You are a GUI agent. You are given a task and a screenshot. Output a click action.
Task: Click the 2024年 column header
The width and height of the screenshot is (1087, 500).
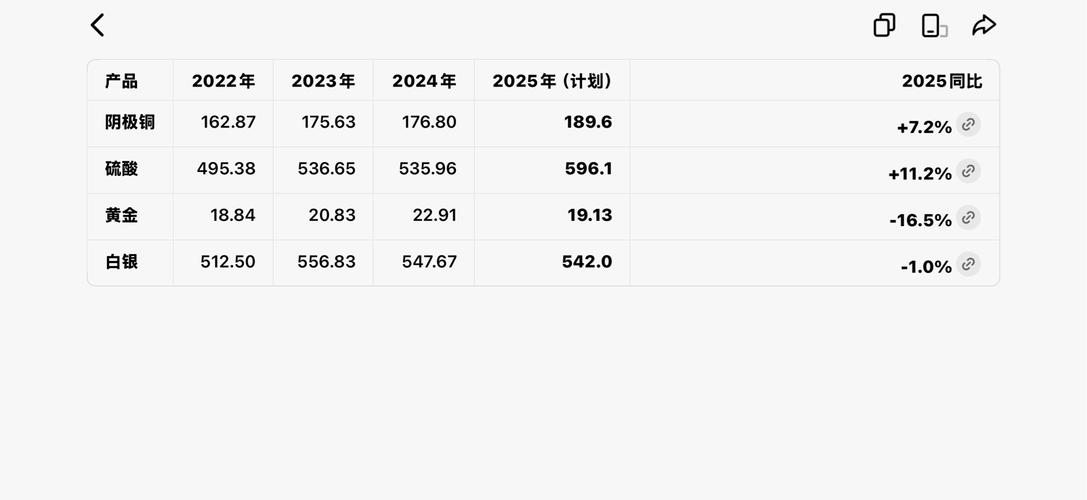(424, 81)
